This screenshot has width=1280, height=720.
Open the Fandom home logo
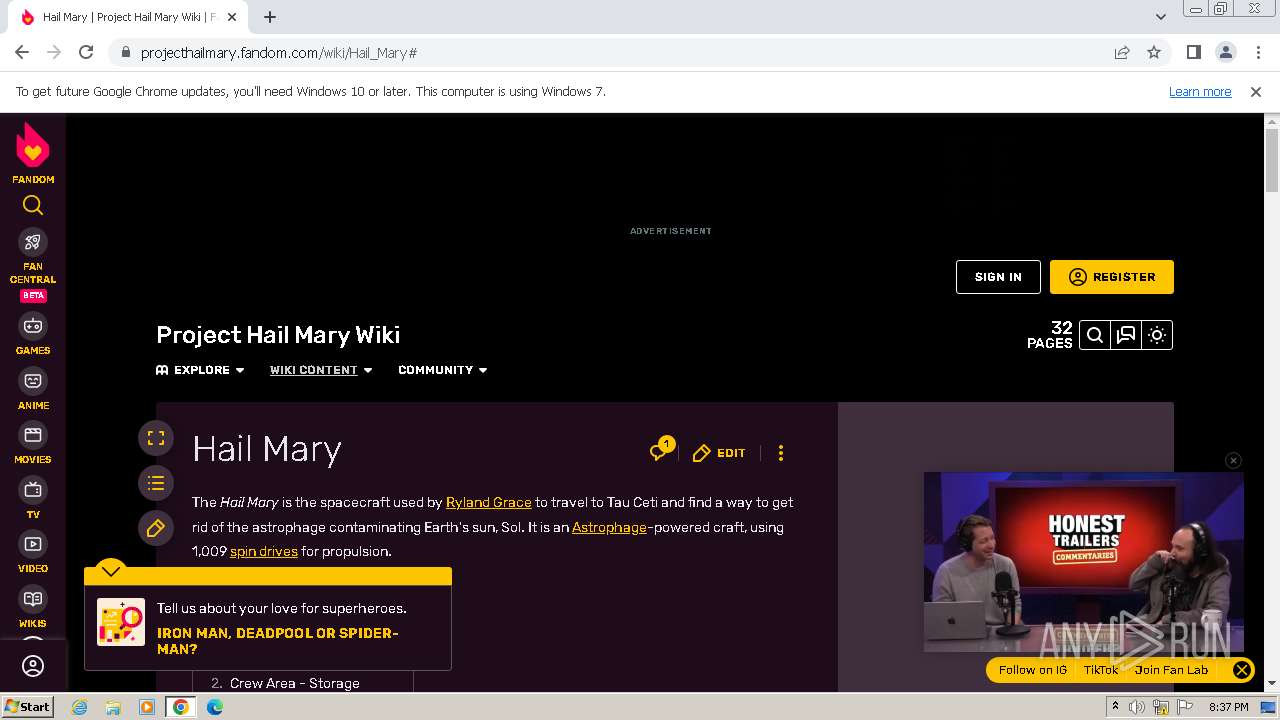(33, 154)
